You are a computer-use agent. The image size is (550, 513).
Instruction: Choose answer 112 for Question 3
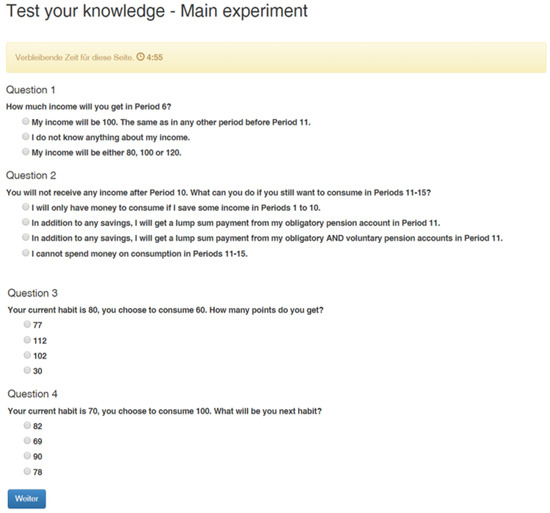27,340
